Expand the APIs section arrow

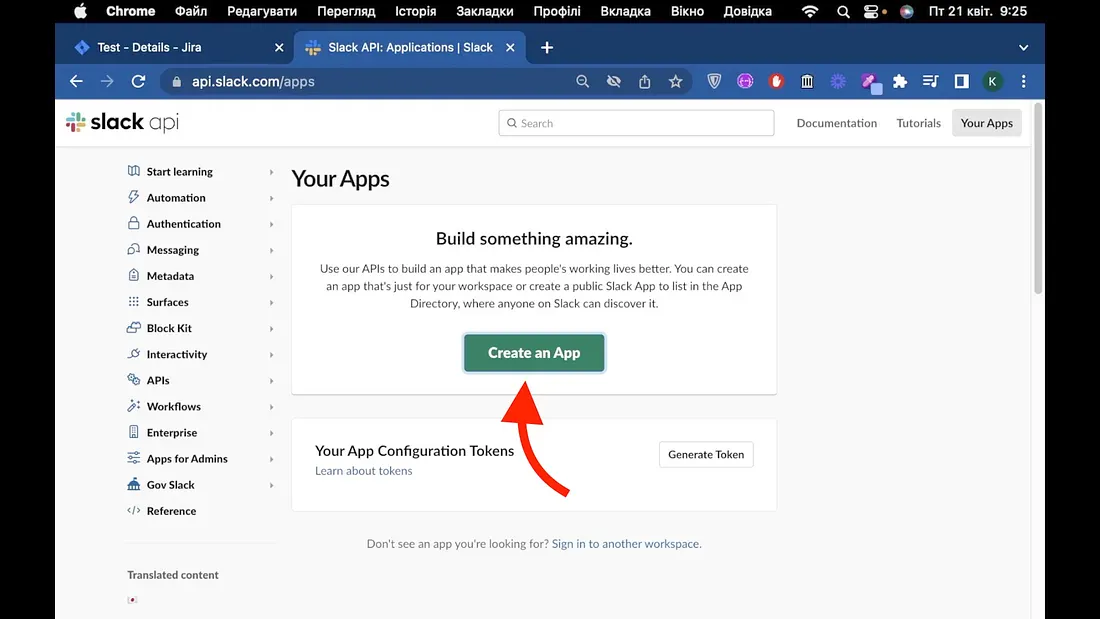coord(271,380)
